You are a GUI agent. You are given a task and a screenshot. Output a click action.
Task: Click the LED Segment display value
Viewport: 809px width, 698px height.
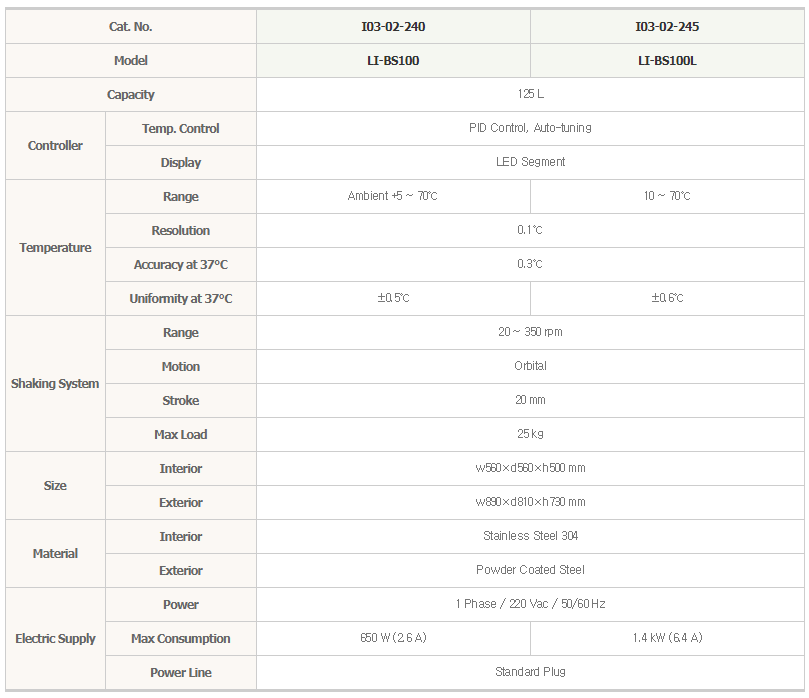point(530,162)
